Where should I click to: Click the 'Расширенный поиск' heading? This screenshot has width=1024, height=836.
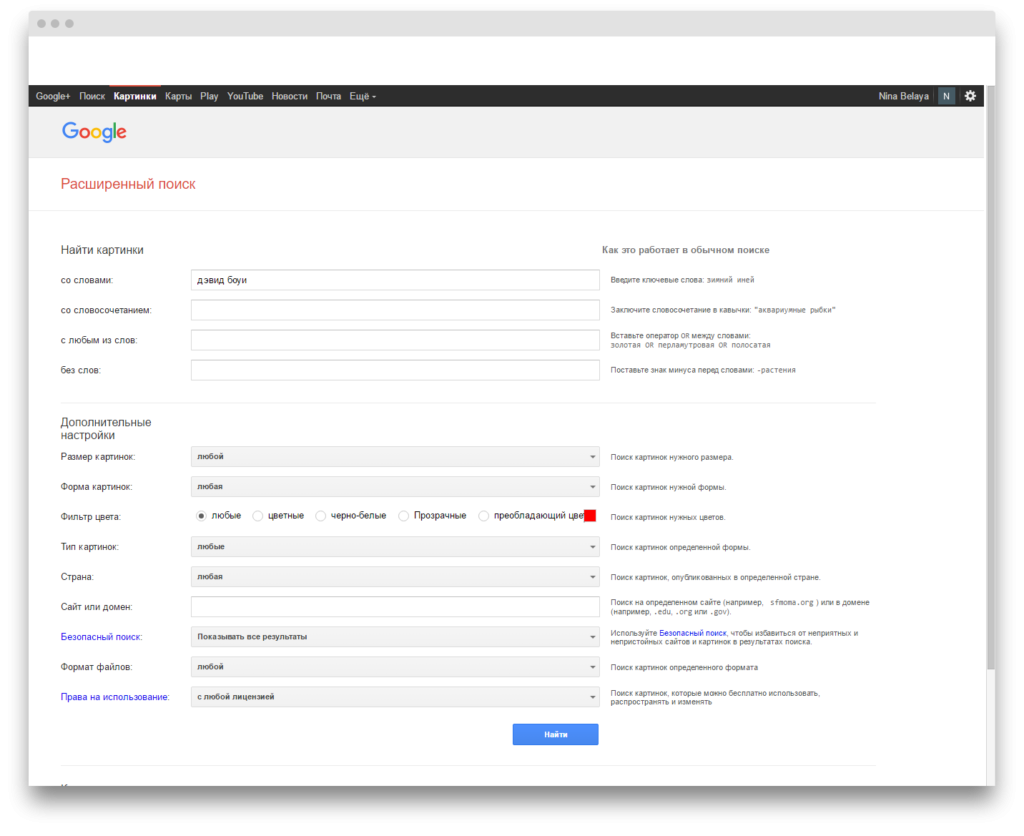point(128,184)
